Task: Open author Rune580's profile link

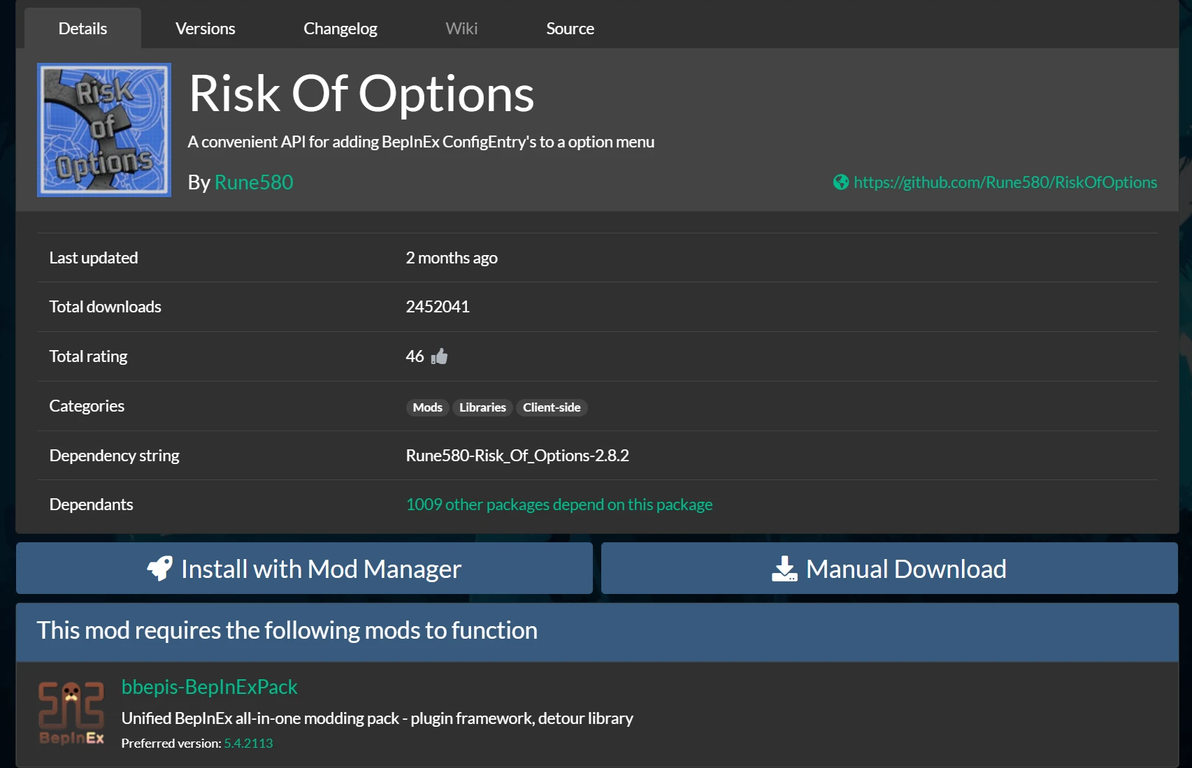Action: (x=254, y=182)
